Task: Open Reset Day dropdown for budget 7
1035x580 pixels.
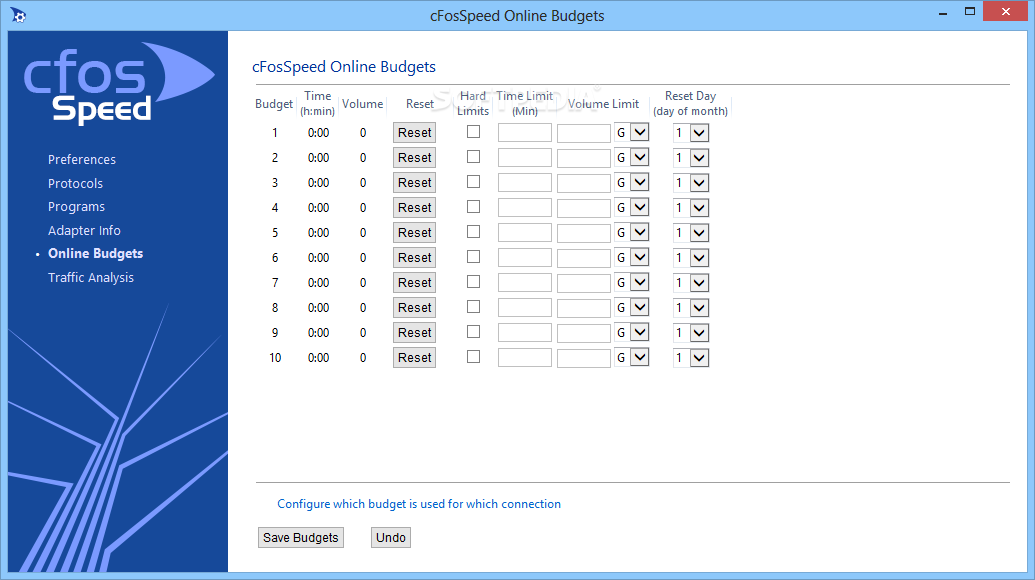Action: [690, 283]
